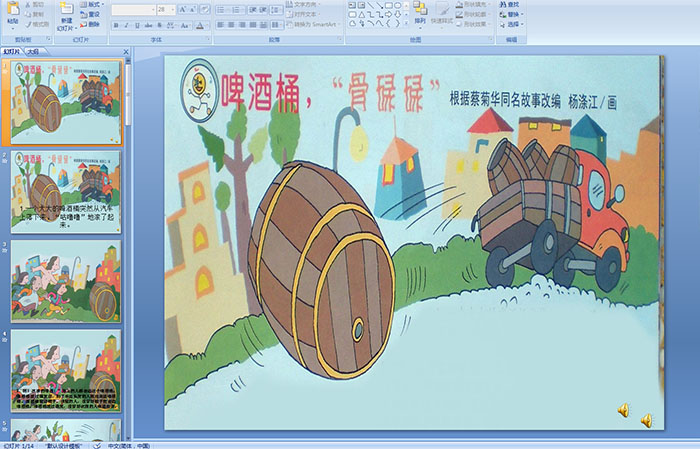Select the Right Arrow block shape
This screenshot has width=700, height=449.
pos(388,14)
